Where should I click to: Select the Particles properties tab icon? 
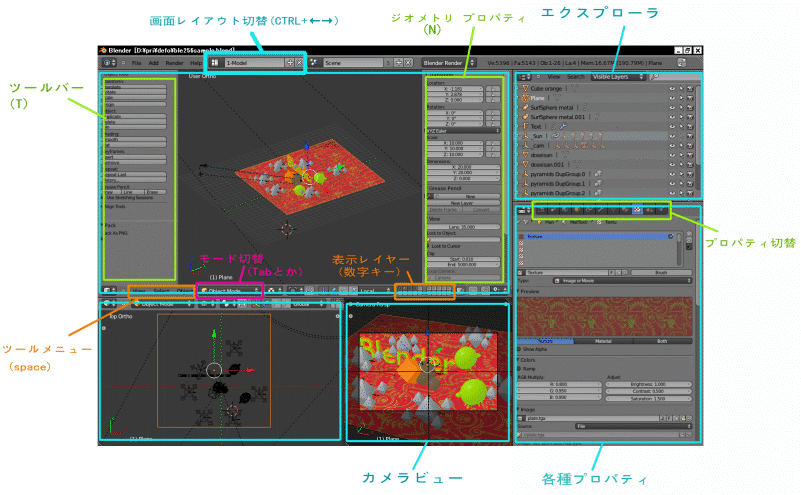[649, 210]
